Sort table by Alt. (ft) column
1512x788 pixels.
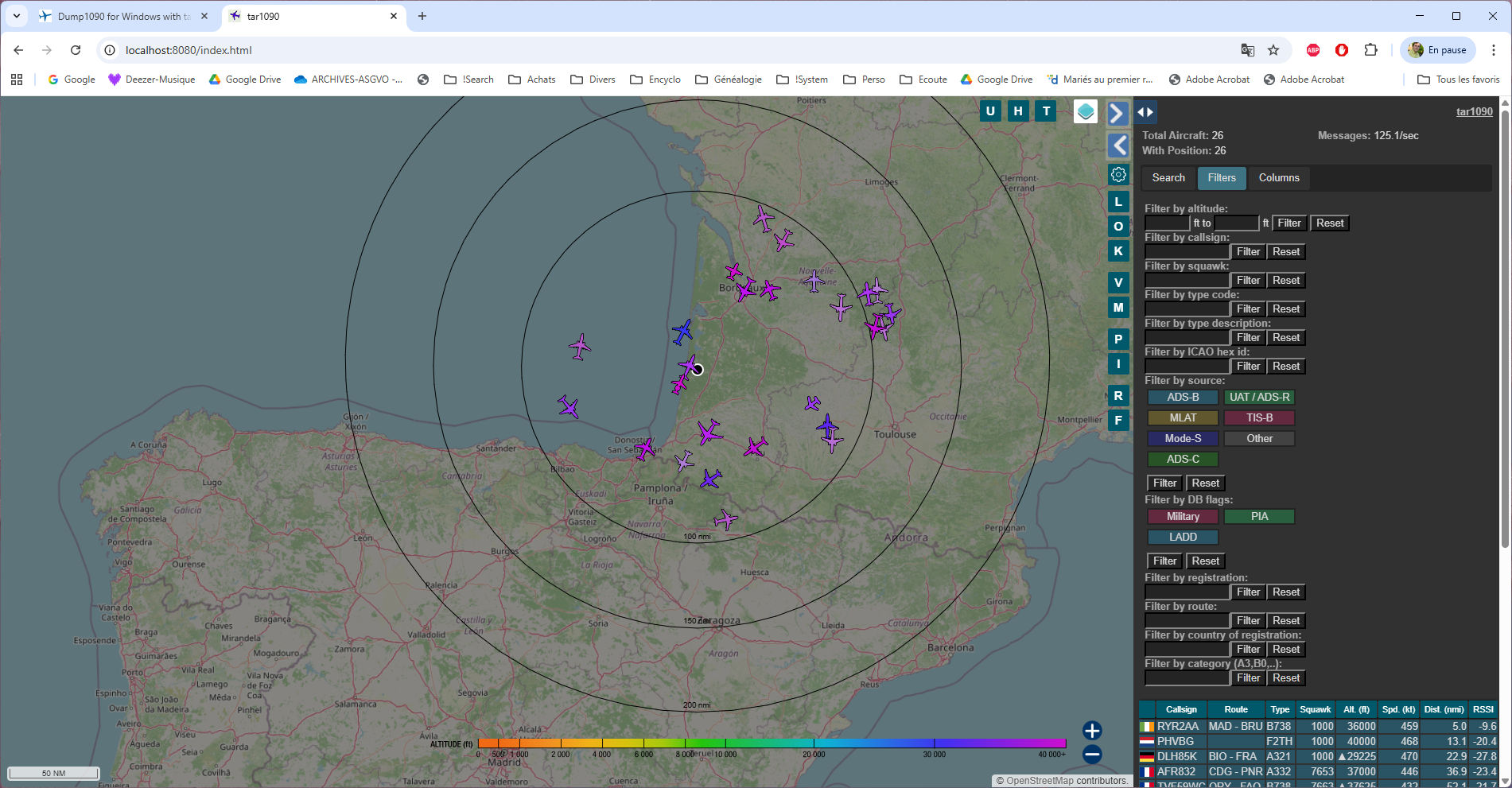tap(1357, 709)
